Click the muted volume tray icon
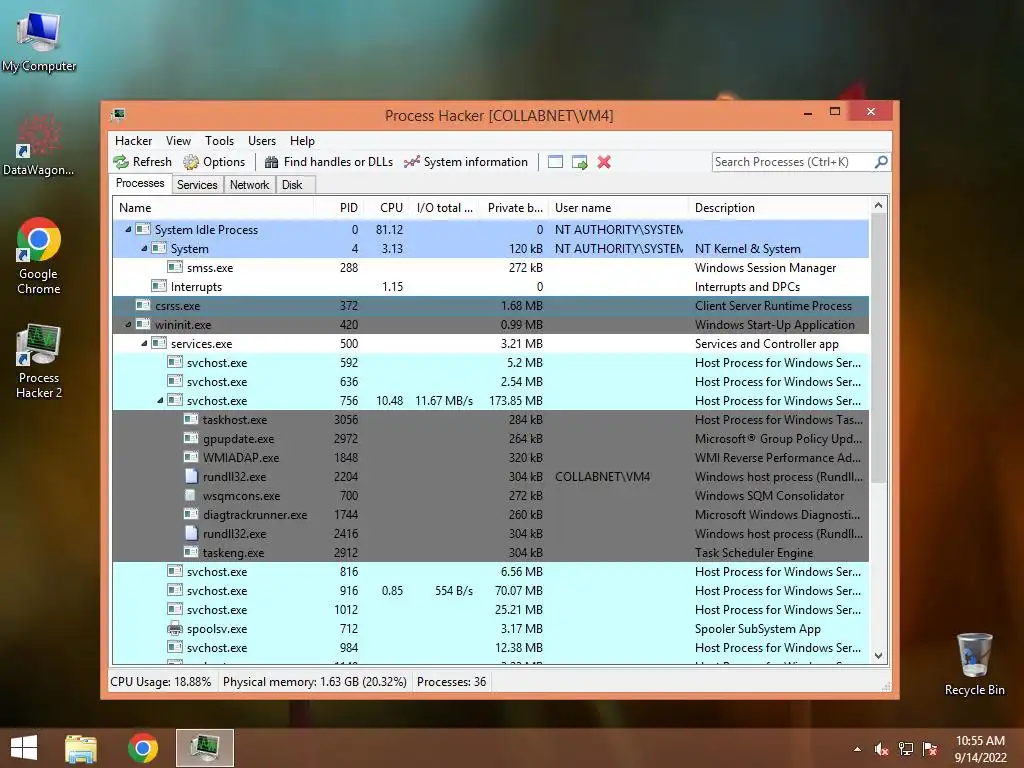The height and width of the screenshot is (768, 1024). point(882,749)
